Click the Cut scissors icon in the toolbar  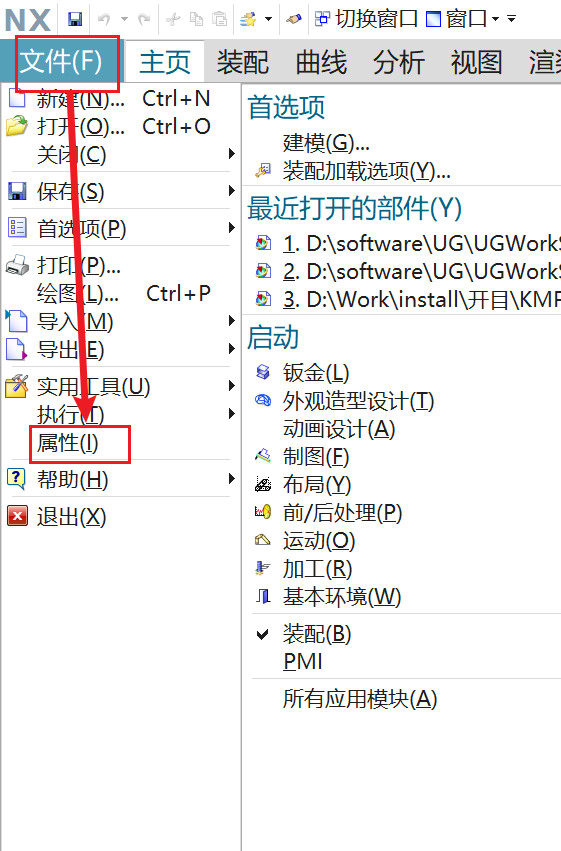pyautogui.click(x=173, y=20)
